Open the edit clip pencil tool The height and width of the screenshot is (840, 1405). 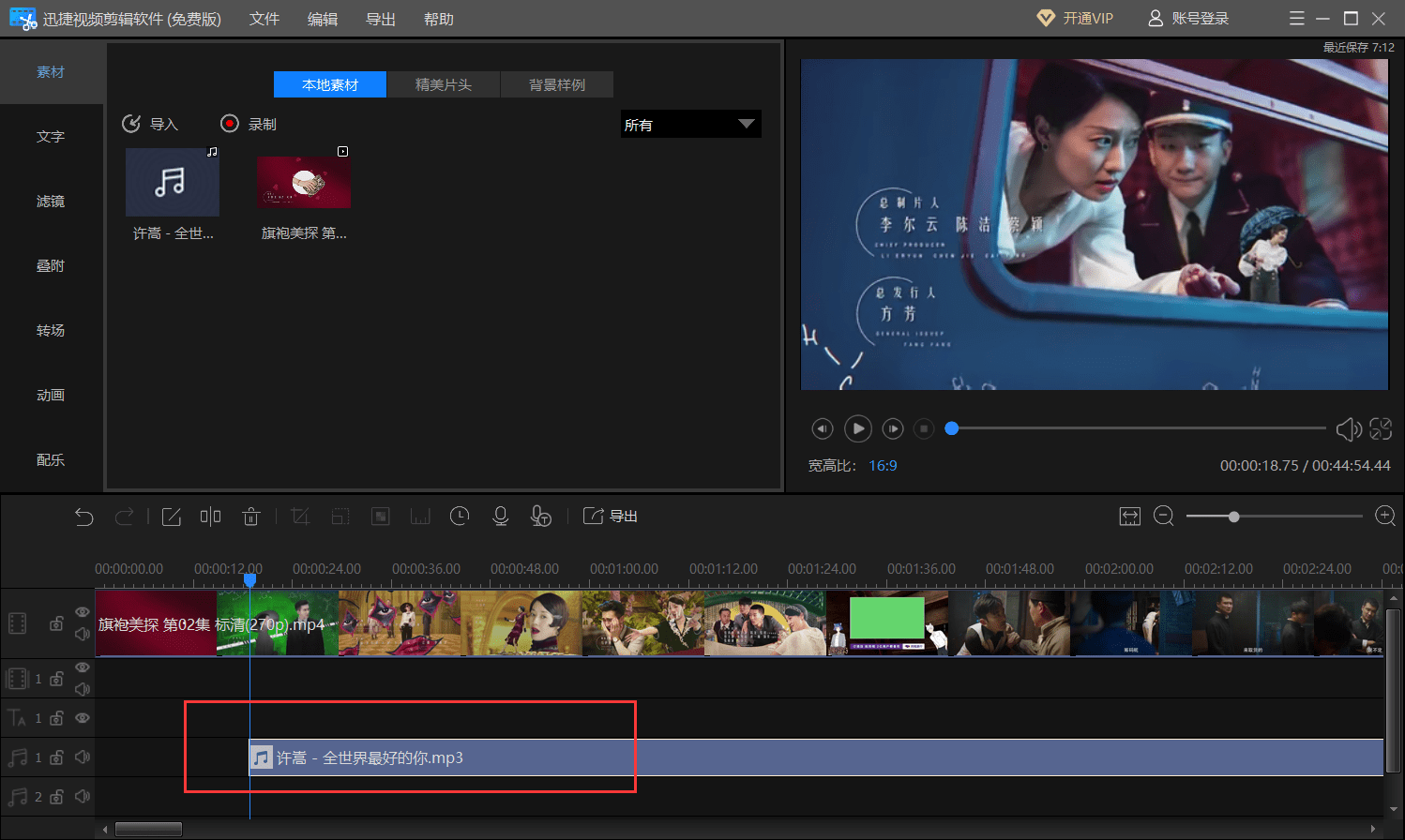pos(171,517)
